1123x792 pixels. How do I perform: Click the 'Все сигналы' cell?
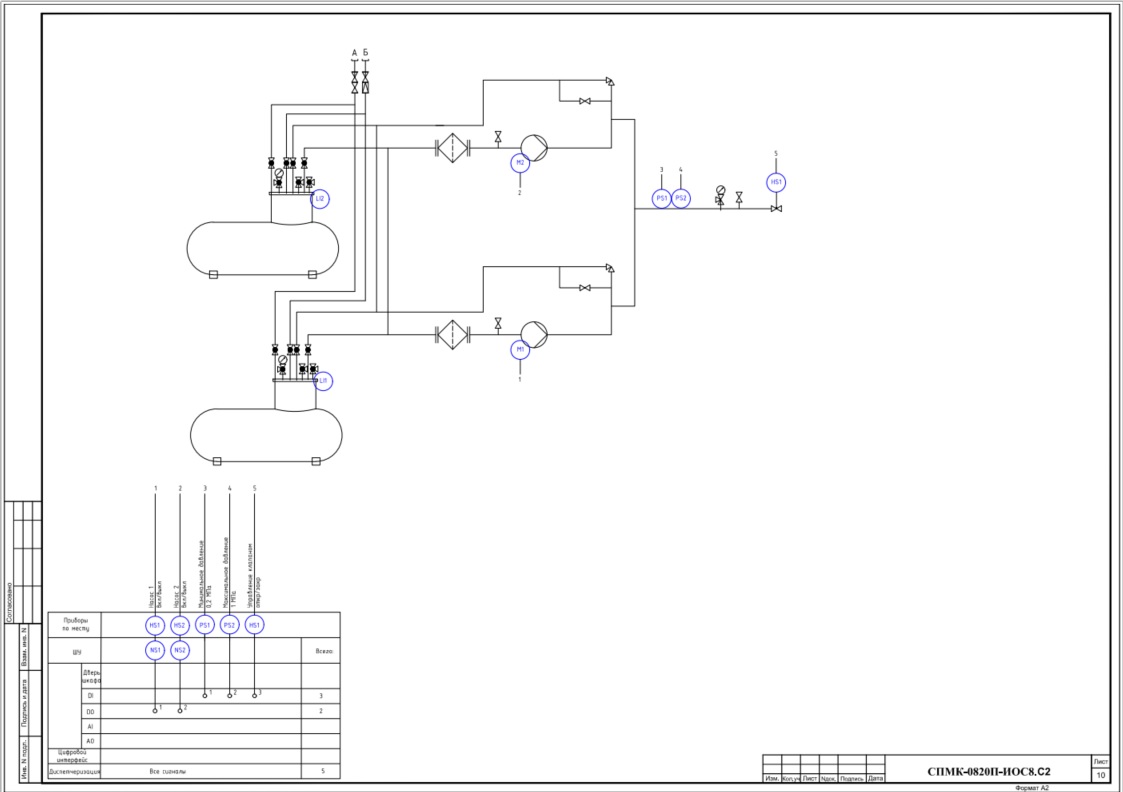click(x=168, y=772)
